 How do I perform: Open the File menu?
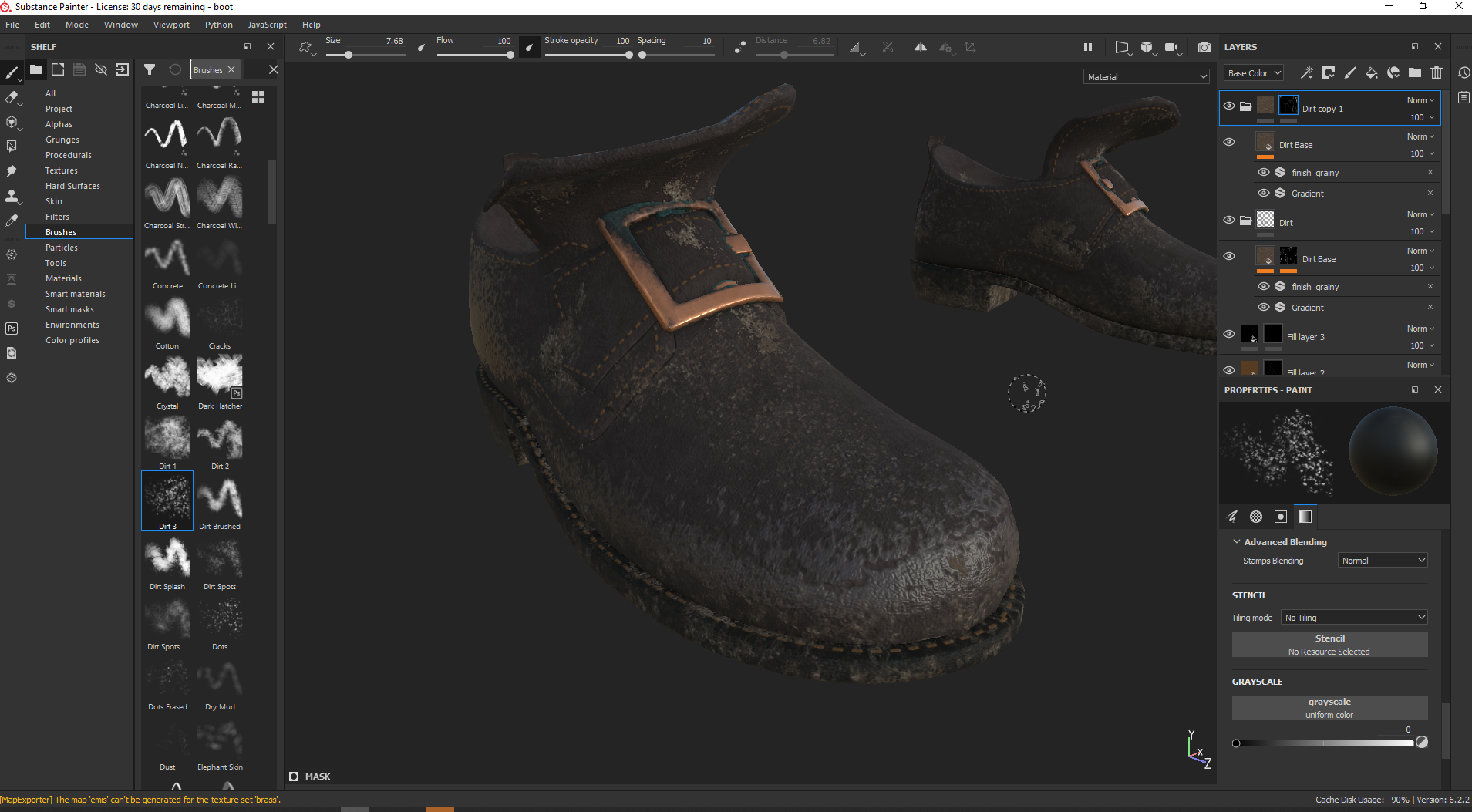(x=12, y=25)
